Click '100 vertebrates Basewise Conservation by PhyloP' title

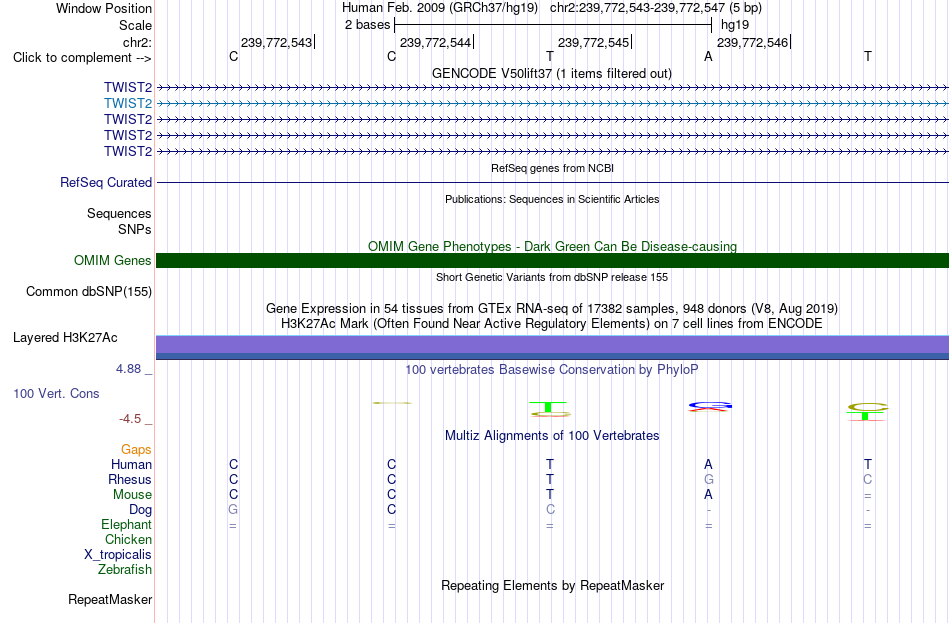tap(552, 370)
